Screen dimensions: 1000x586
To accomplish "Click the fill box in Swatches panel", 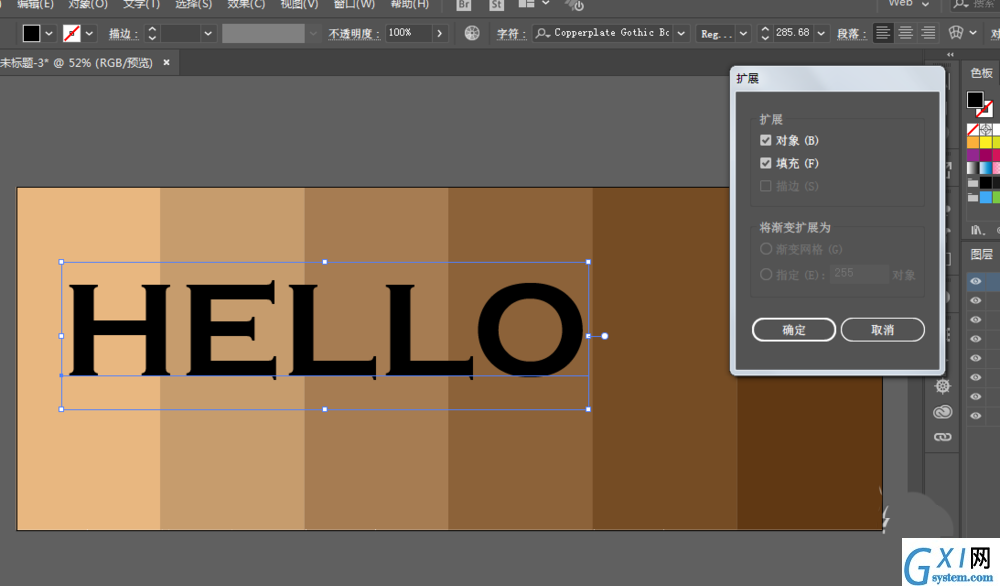I will coord(974,99).
